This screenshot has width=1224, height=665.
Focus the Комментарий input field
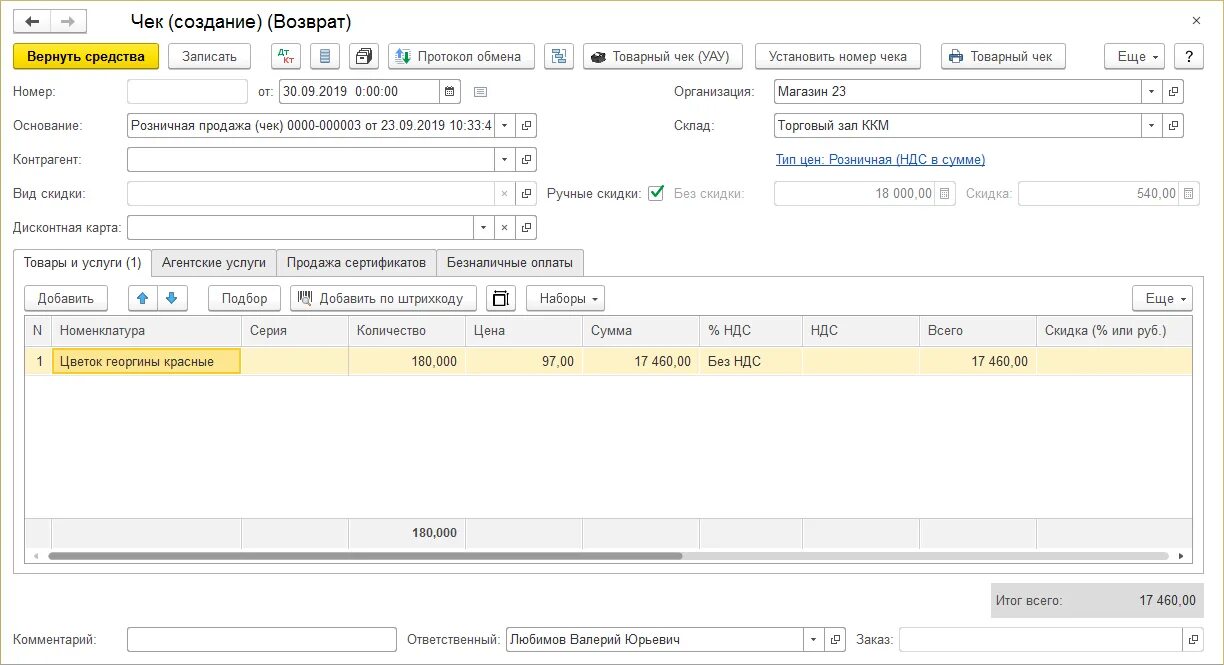262,639
